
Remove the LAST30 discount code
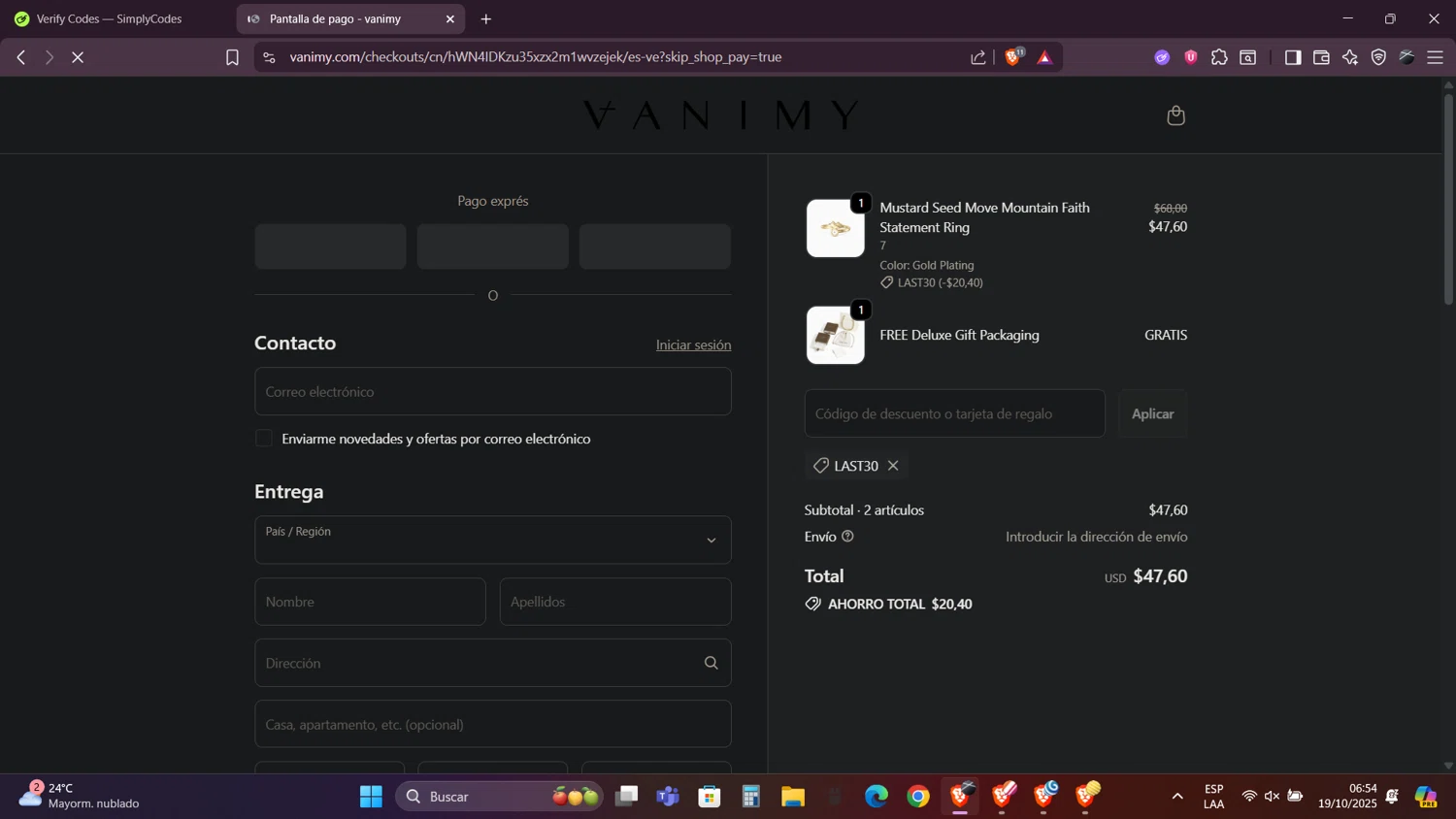pyautogui.click(x=893, y=466)
